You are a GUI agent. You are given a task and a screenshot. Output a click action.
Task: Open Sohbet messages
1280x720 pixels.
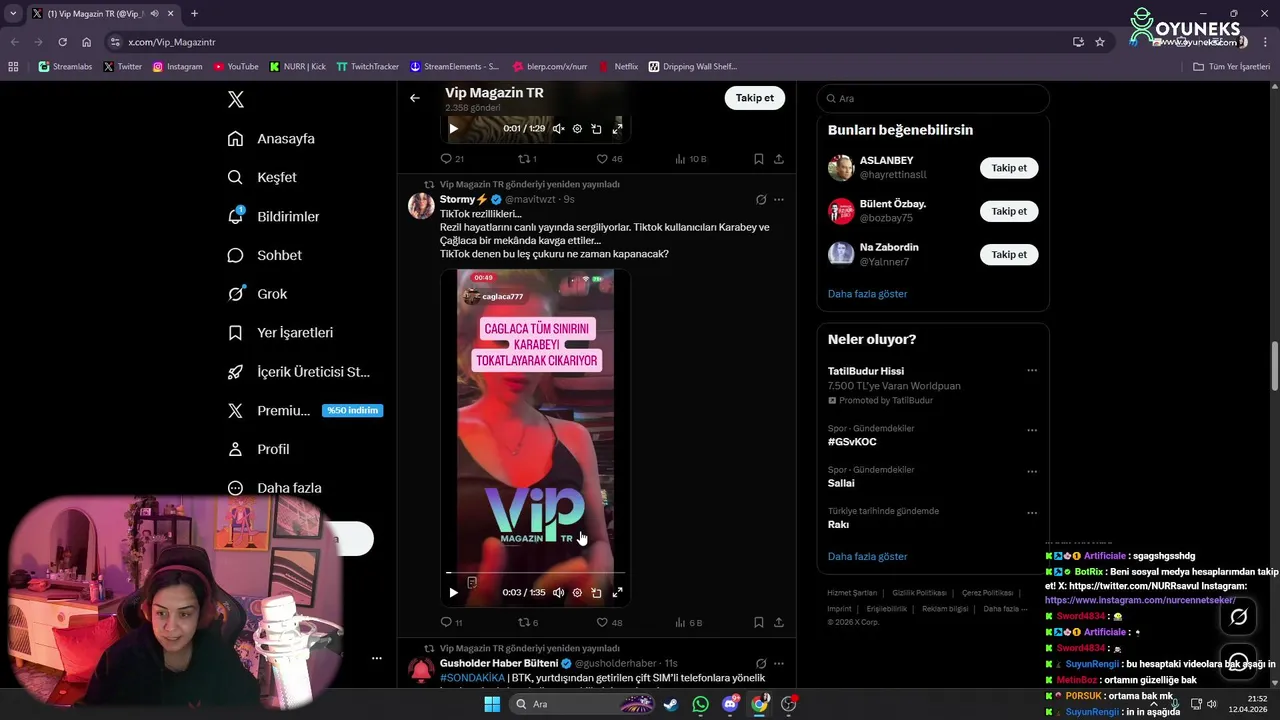(x=264, y=255)
